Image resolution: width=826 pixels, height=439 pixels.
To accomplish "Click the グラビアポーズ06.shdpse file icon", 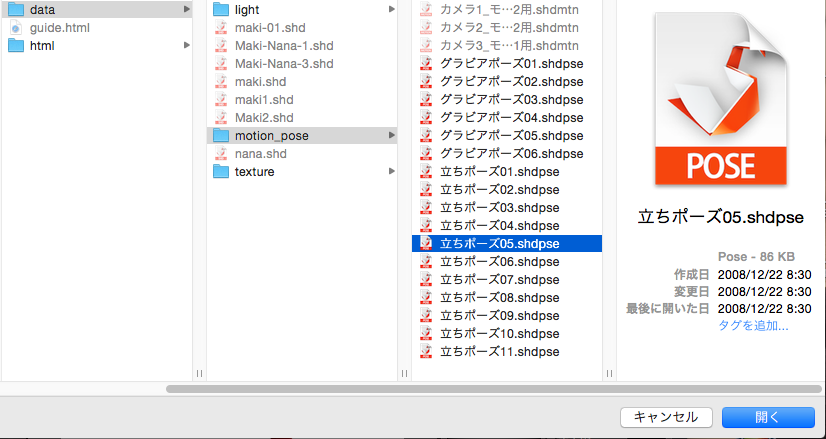I will coord(426,153).
